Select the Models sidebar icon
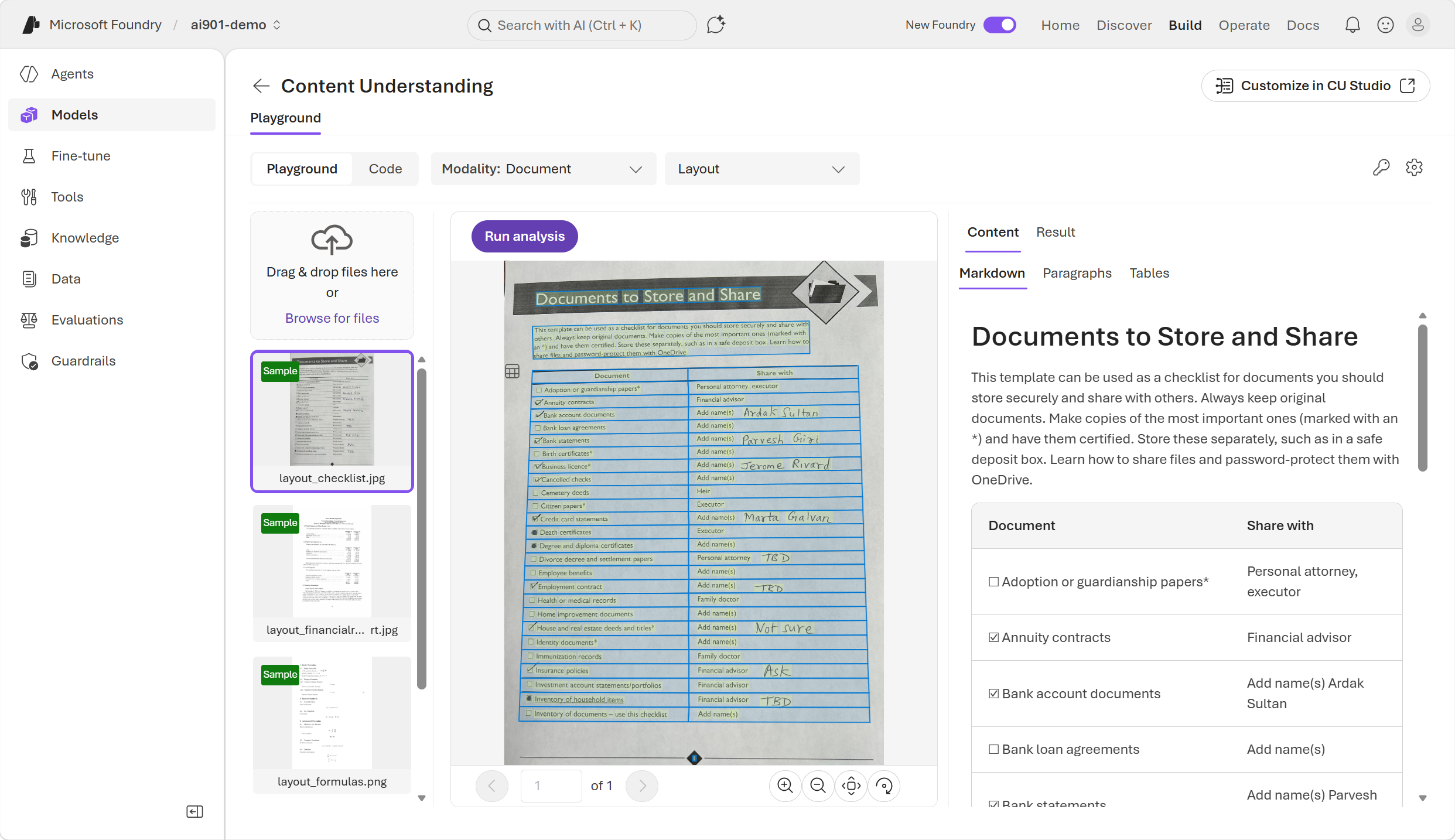This screenshot has height=840, width=1455. [29, 115]
